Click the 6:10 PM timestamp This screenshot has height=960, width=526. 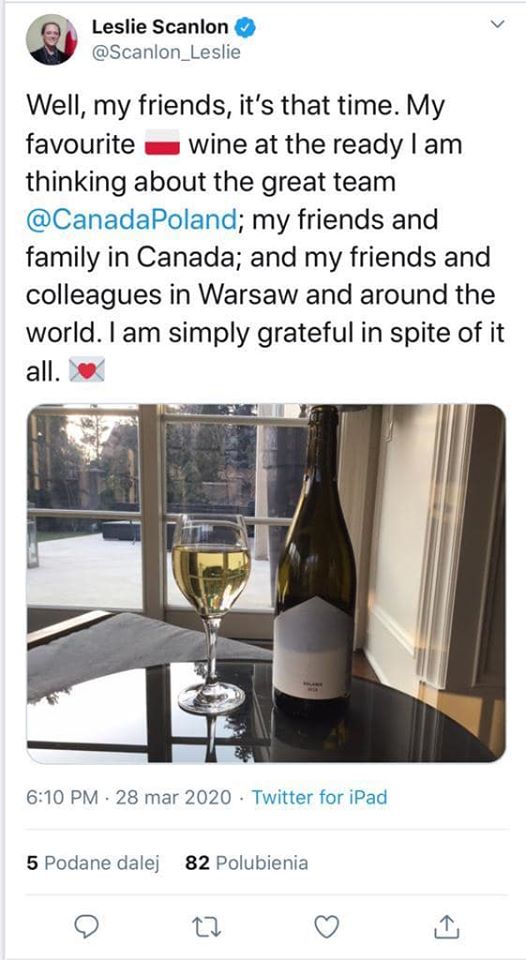click(x=63, y=797)
